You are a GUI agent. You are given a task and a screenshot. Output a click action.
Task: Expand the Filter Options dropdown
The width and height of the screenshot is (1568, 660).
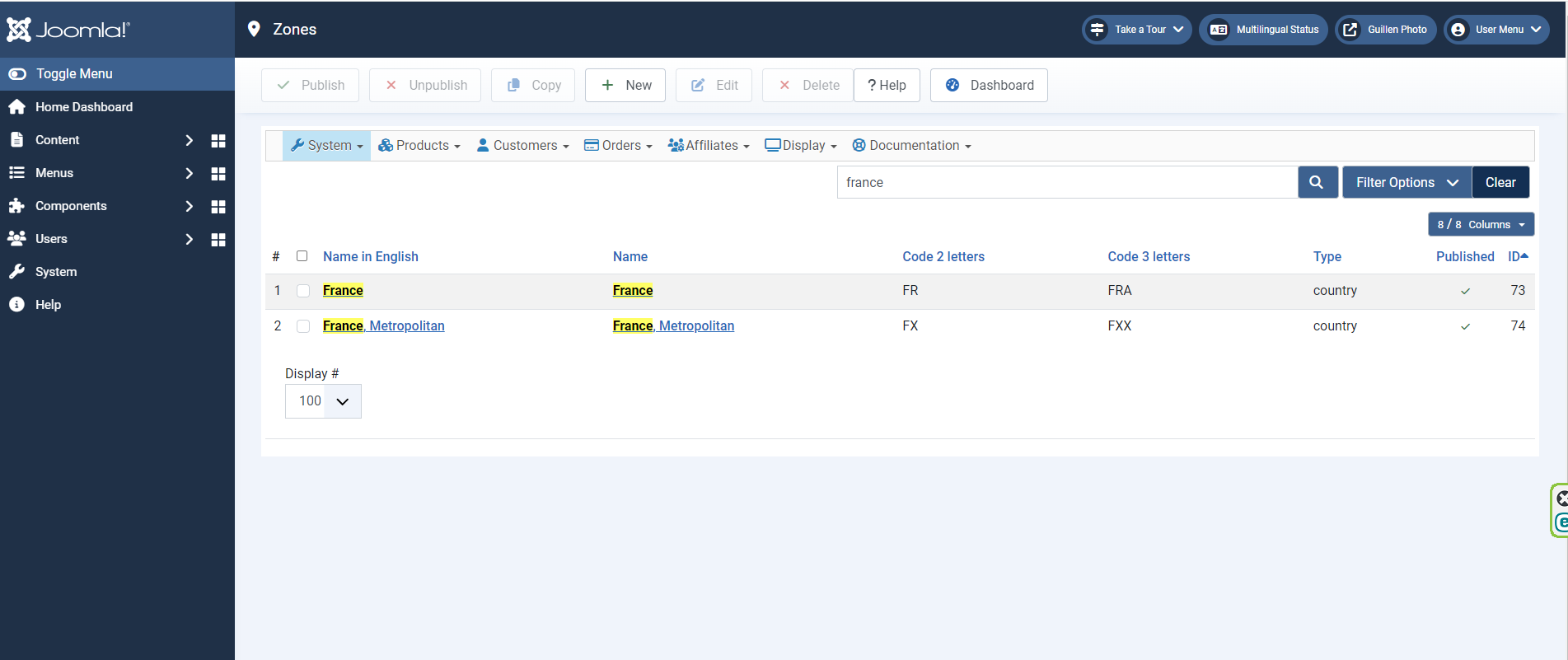pos(1407,182)
